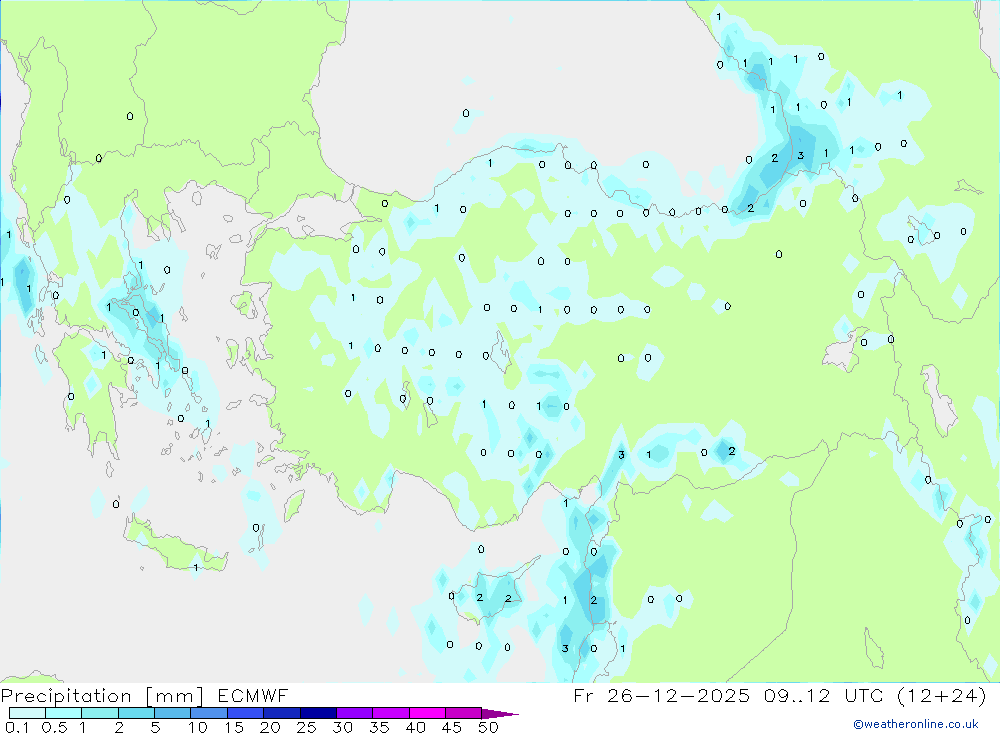This screenshot has height=733, width=1000.
Task: Select the 30–35 mm purple legend swatch
Action: [x=354, y=713]
